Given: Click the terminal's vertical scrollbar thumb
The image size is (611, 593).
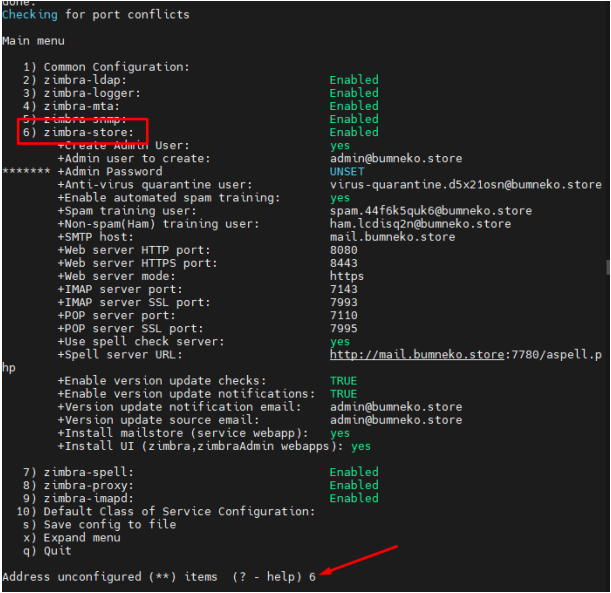Looking at the screenshot, I should point(607,268).
